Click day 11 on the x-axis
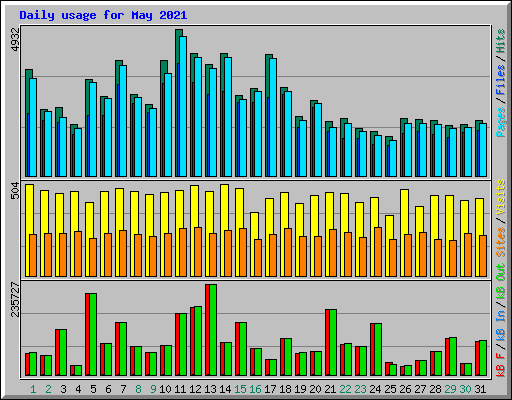 point(180,389)
